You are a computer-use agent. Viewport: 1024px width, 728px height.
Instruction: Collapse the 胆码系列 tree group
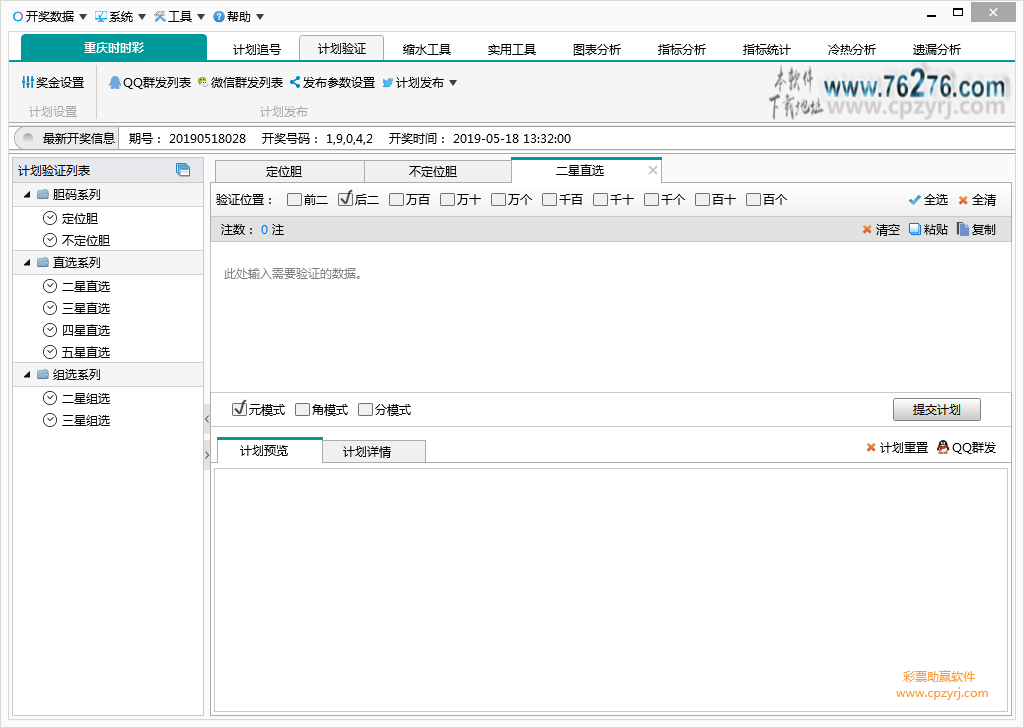[27, 195]
